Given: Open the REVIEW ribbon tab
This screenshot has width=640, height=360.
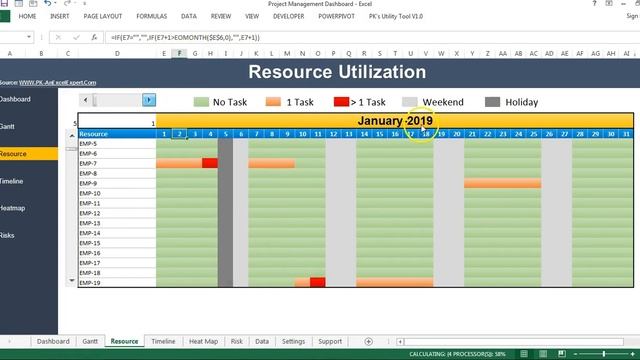Looking at the screenshot, I should 221,16.
